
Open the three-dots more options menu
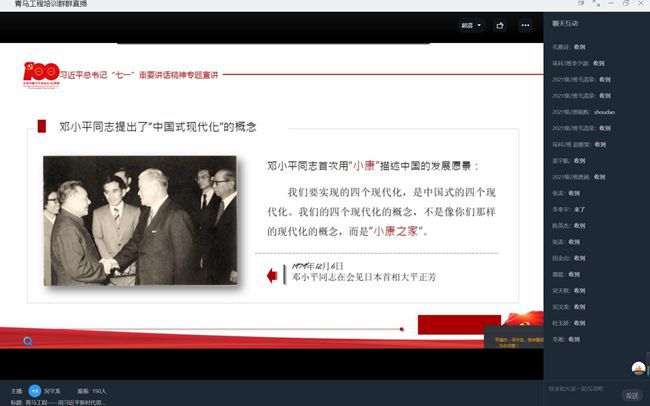click(x=525, y=25)
